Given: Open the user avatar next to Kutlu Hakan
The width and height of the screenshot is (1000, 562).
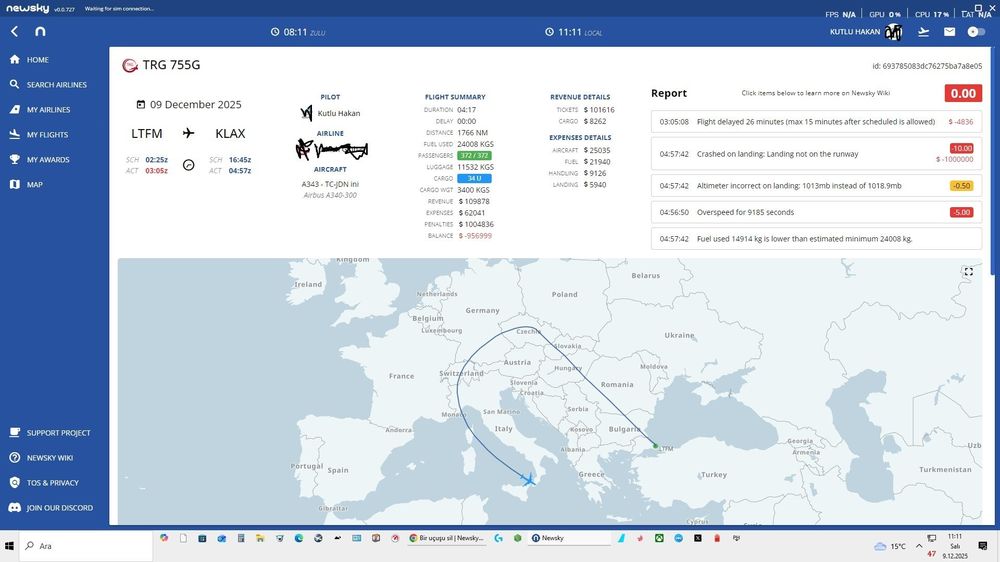Looking at the screenshot, I should tap(894, 32).
